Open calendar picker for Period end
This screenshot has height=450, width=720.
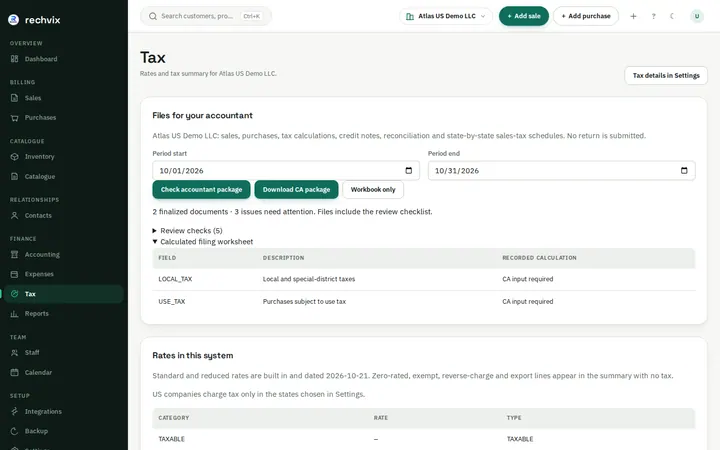684,170
